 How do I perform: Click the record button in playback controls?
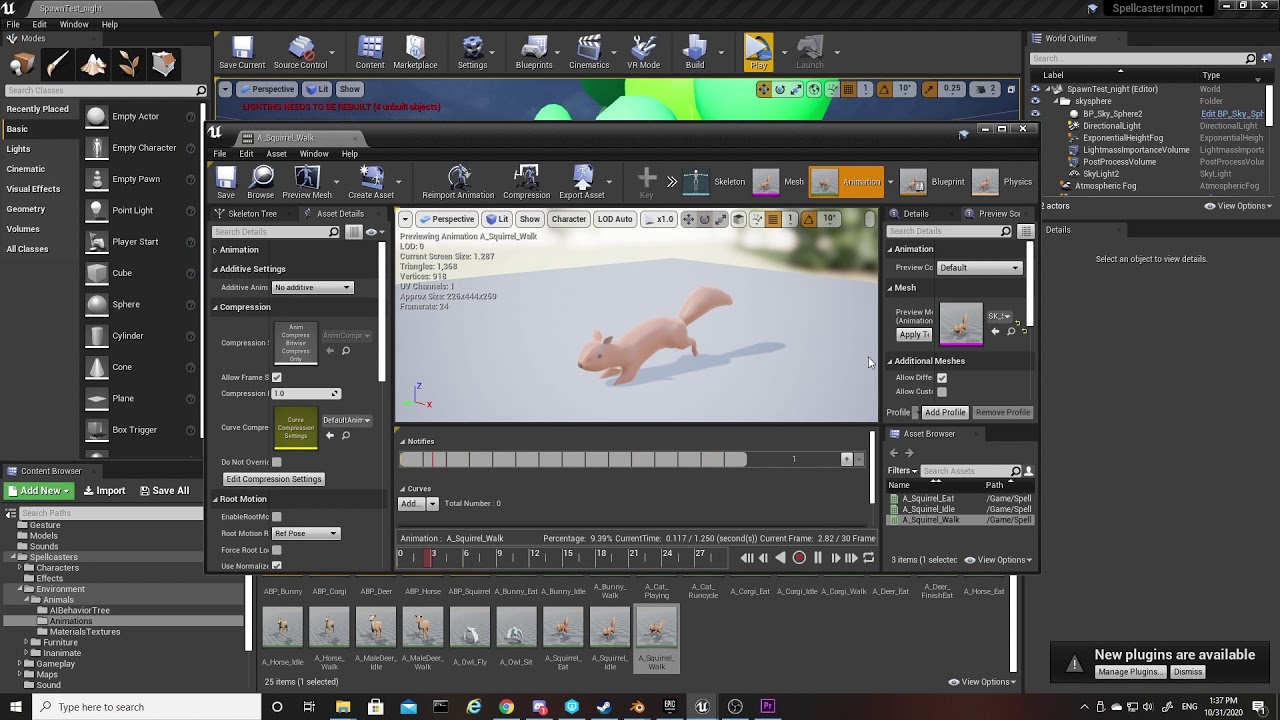tap(799, 558)
